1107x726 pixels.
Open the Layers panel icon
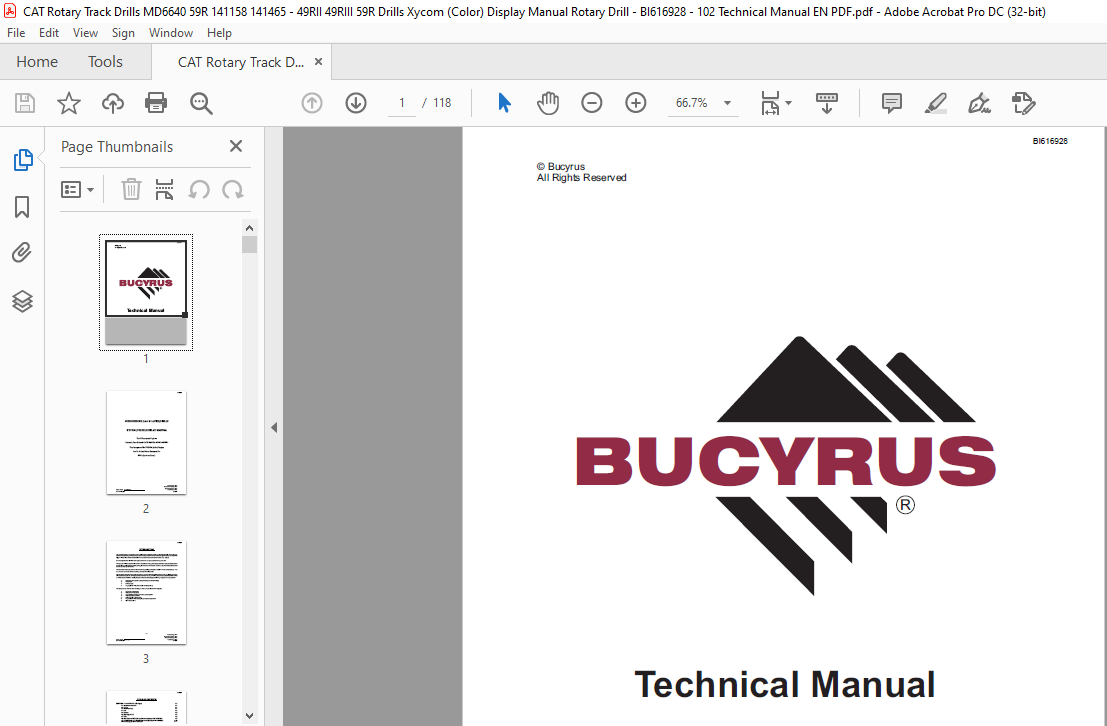click(22, 302)
